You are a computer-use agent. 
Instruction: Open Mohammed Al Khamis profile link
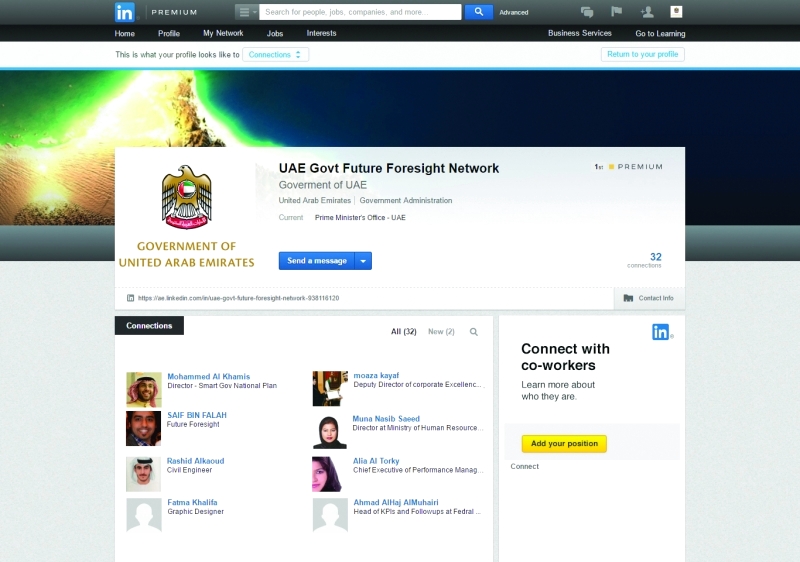209,376
